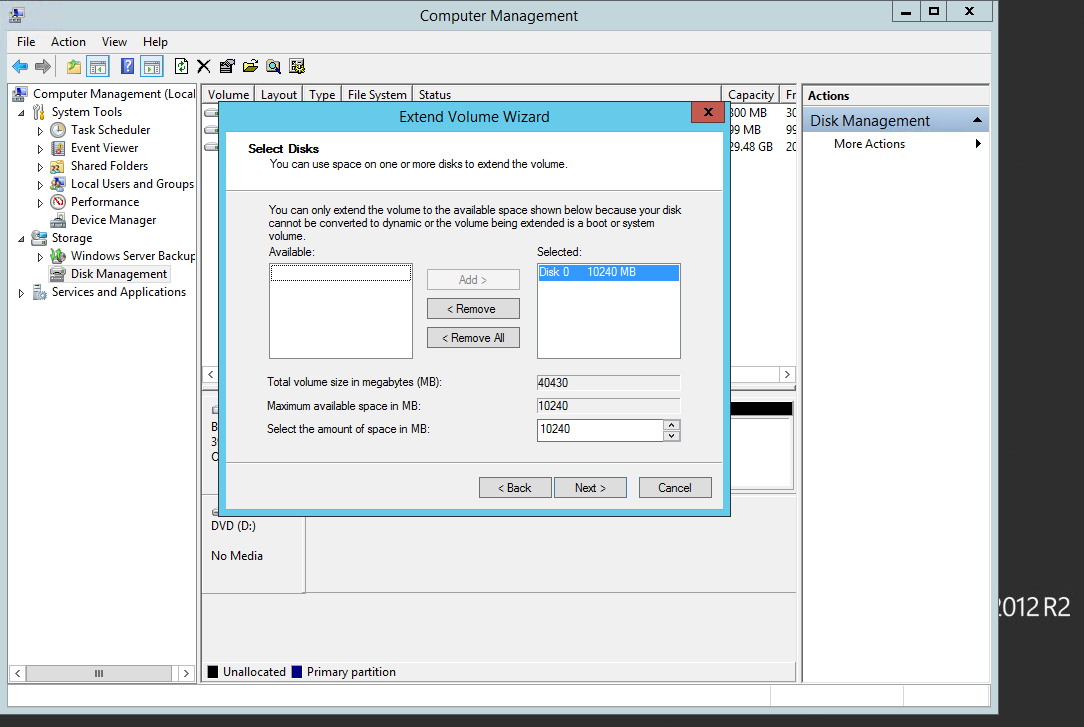Click the blue Help question mark icon
The height and width of the screenshot is (727, 1084).
pyautogui.click(x=127, y=66)
